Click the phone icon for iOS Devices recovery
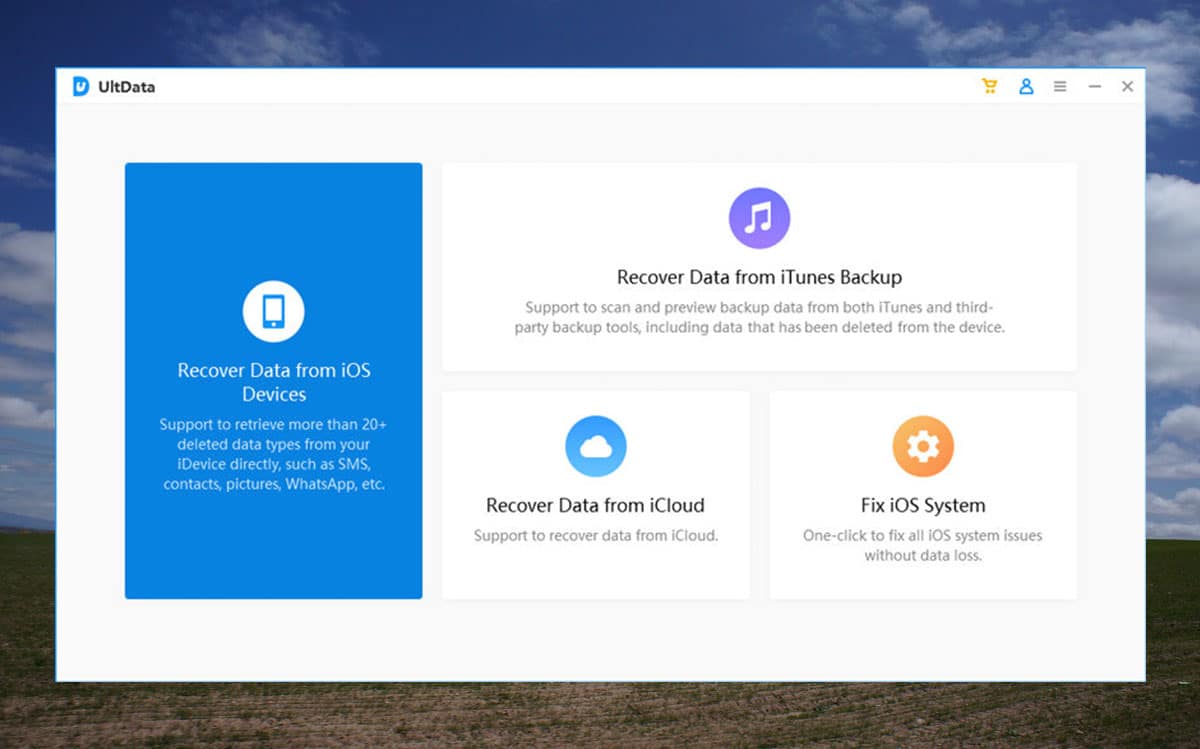This screenshot has width=1200, height=749. tap(273, 311)
